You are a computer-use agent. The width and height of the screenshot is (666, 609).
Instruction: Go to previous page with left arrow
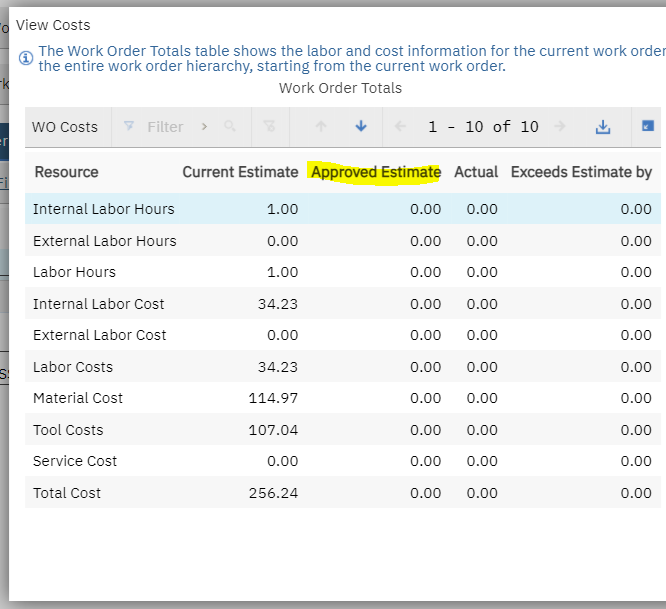click(x=400, y=126)
